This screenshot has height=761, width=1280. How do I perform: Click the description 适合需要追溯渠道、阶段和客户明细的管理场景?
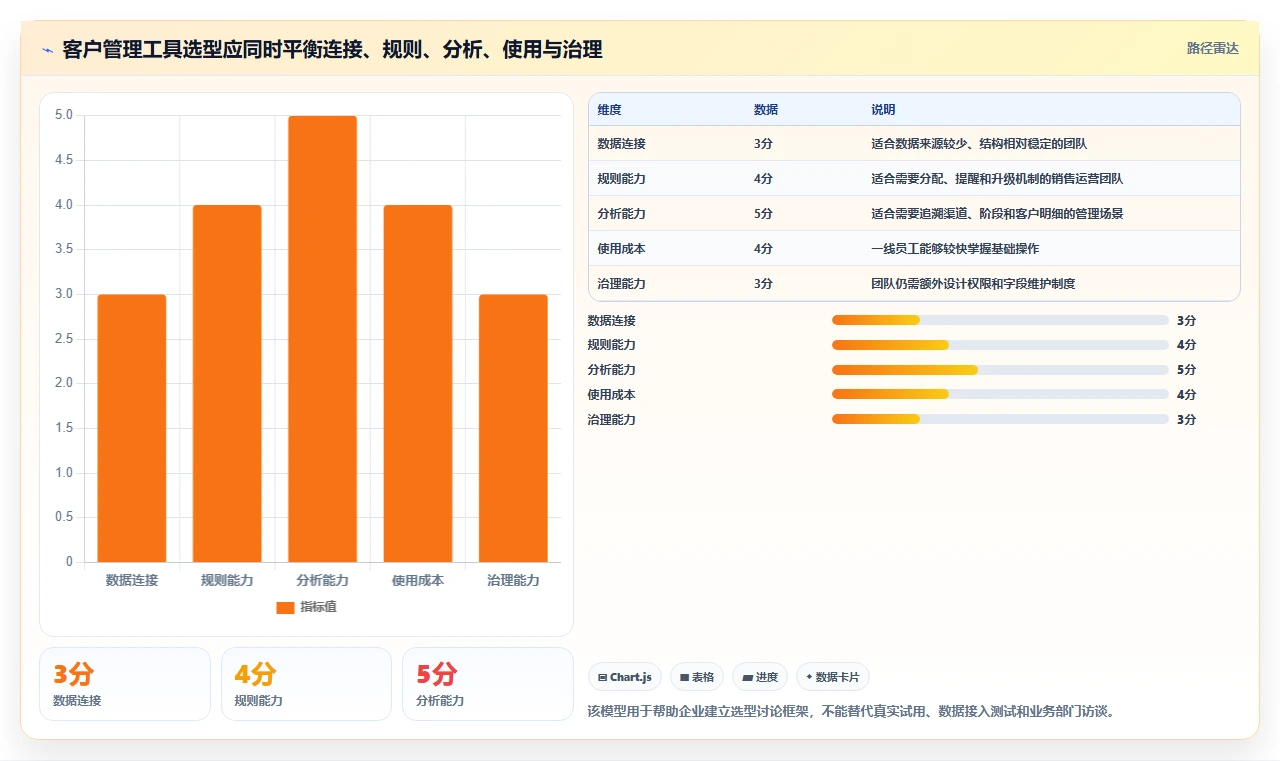point(997,214)
